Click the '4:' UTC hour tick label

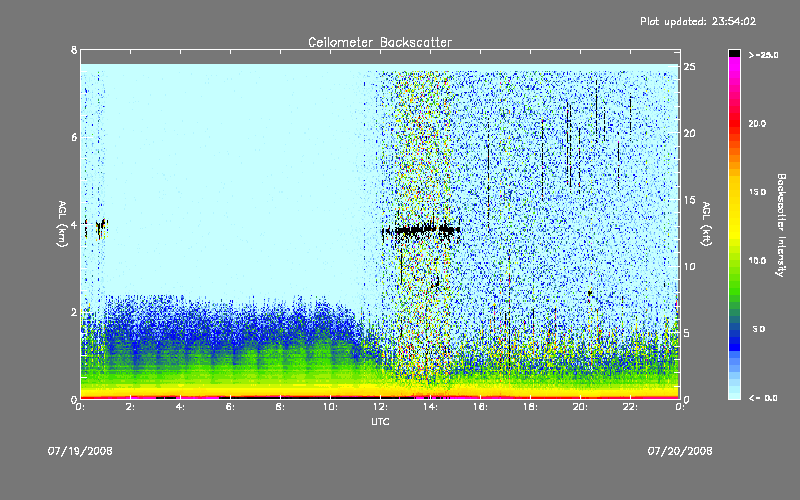coord(181,407)
